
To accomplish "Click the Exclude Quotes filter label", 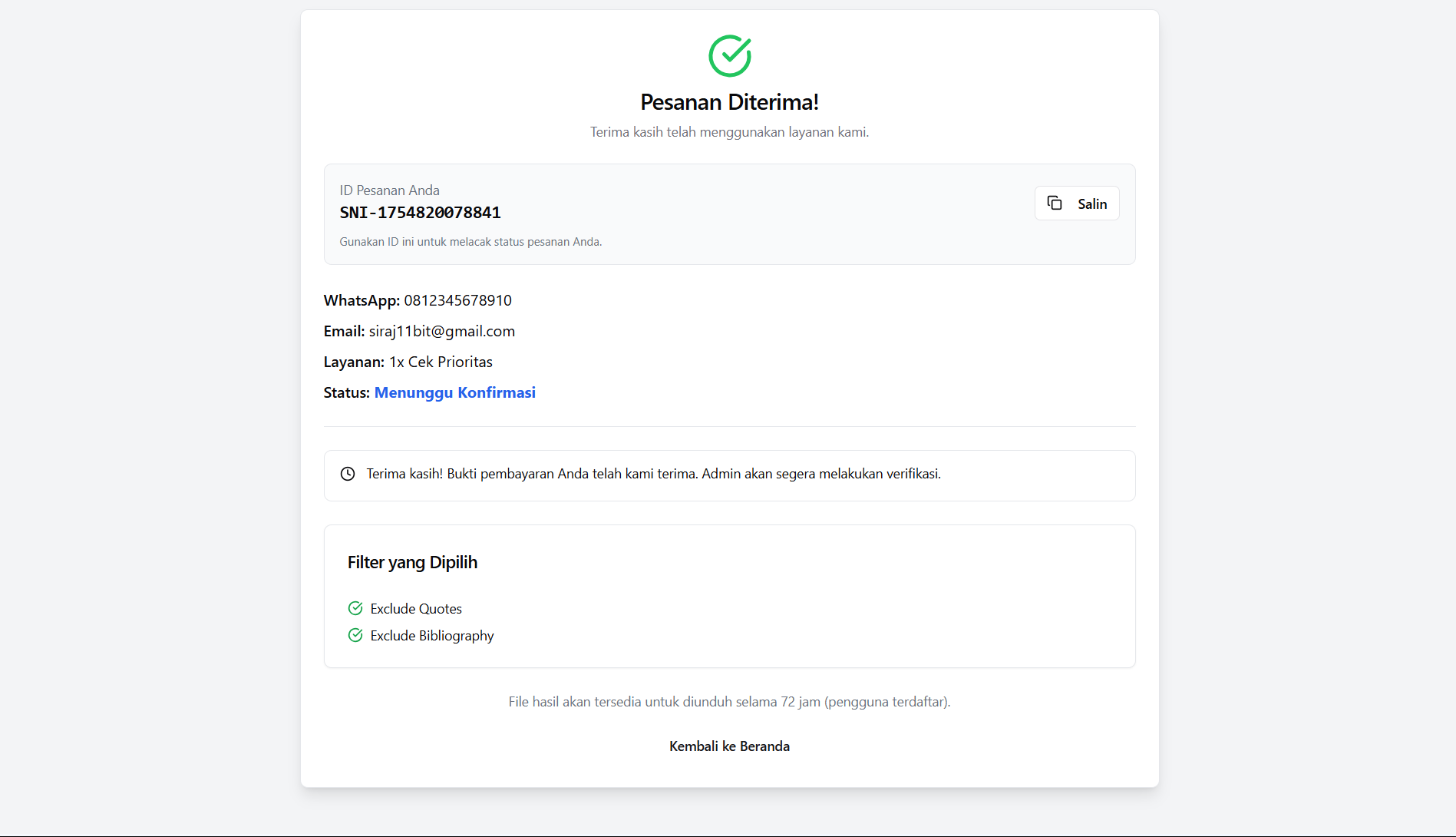I will coord(416,609).
